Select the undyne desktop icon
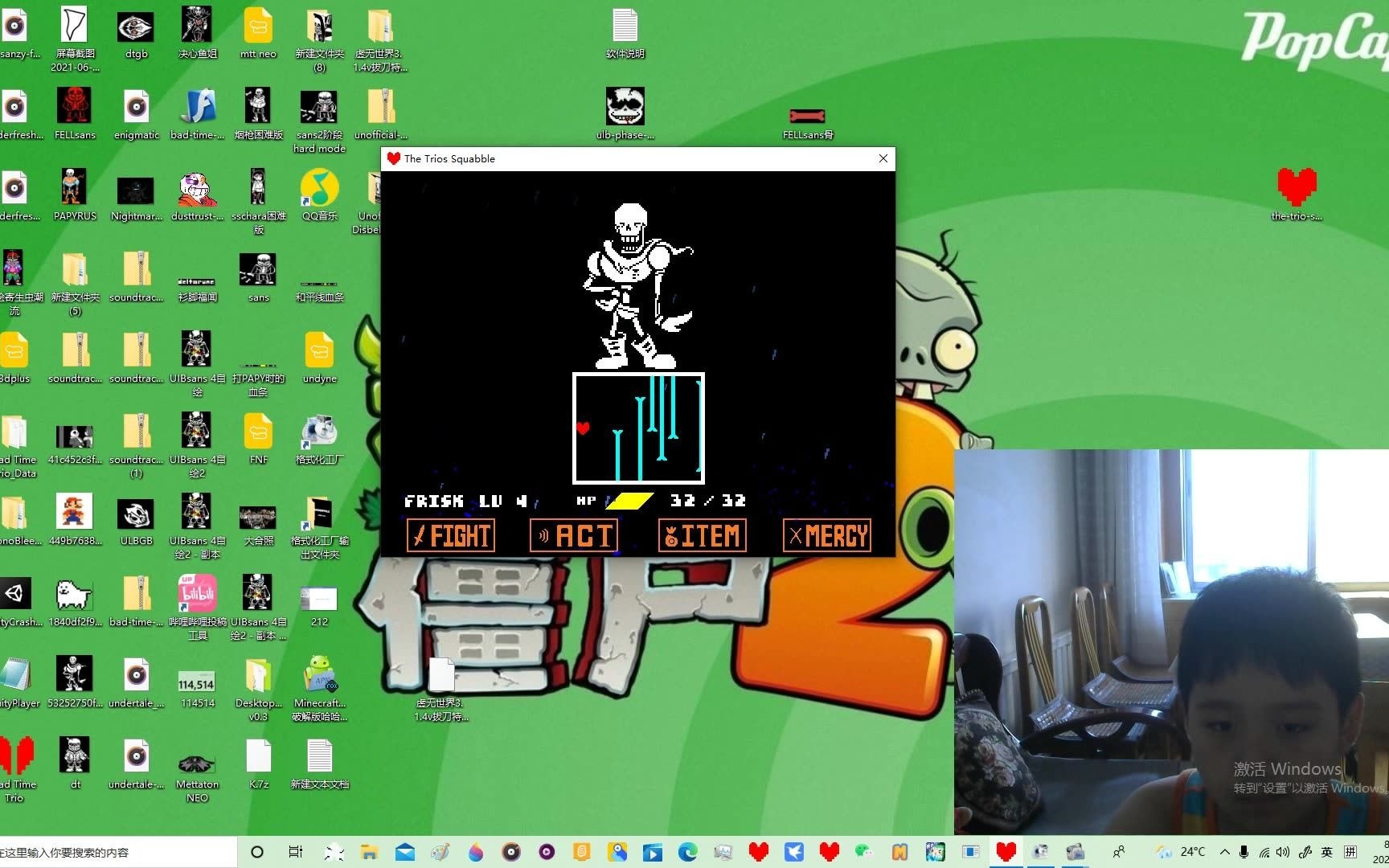Screen dimensions: 1389x868 [319, 358]
